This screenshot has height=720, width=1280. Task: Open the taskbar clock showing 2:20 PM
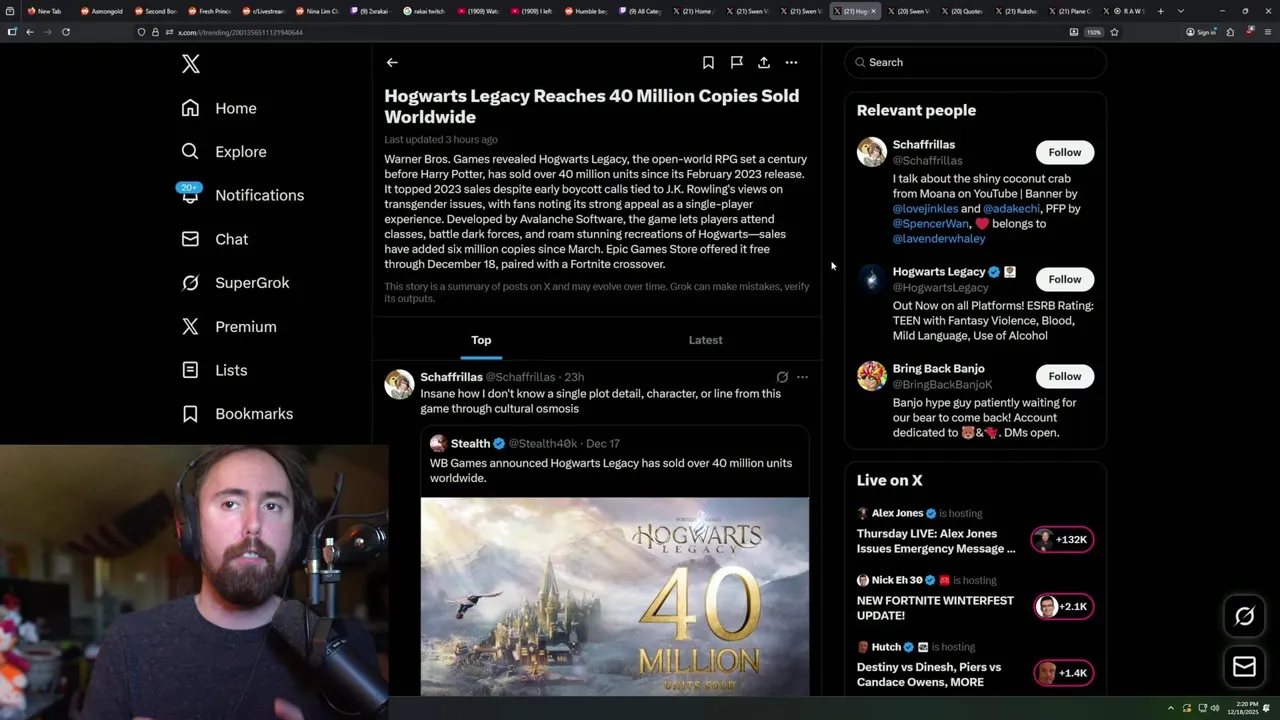pos(1244,708)
